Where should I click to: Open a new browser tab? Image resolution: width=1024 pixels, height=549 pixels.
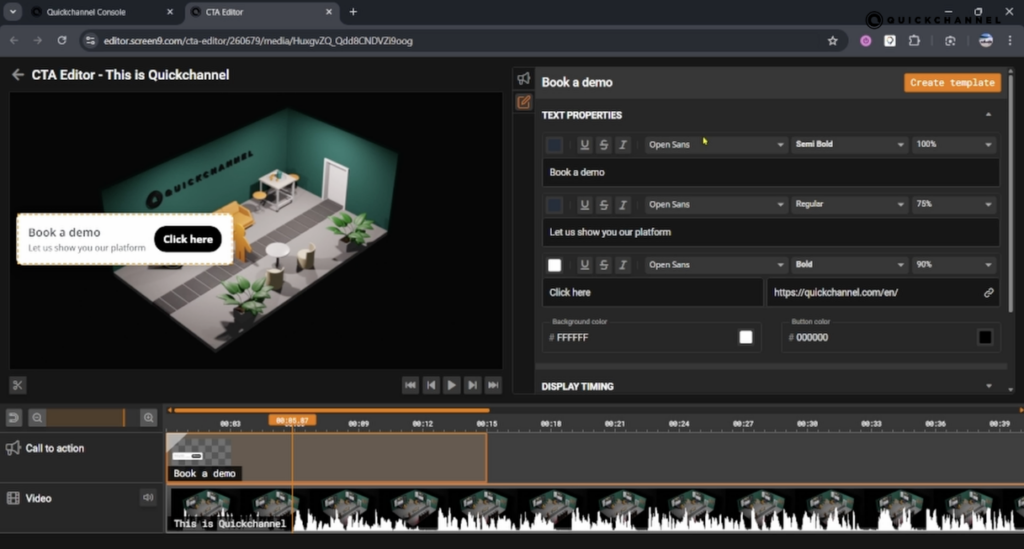point(353,12)
